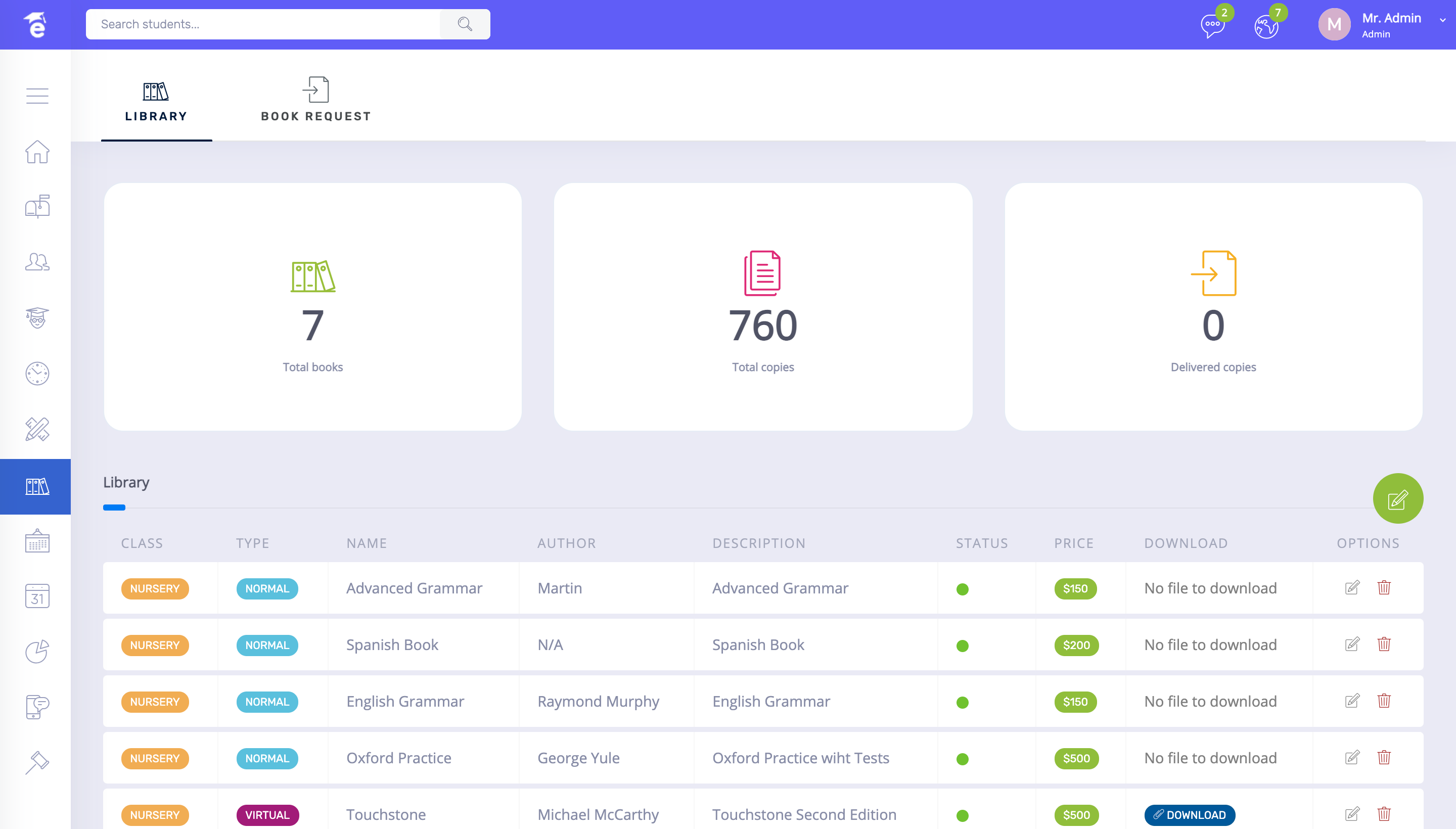Click the Download button for Touchstone
This screenshot has width=1456, height=829.
click(x=1190, y=815)
